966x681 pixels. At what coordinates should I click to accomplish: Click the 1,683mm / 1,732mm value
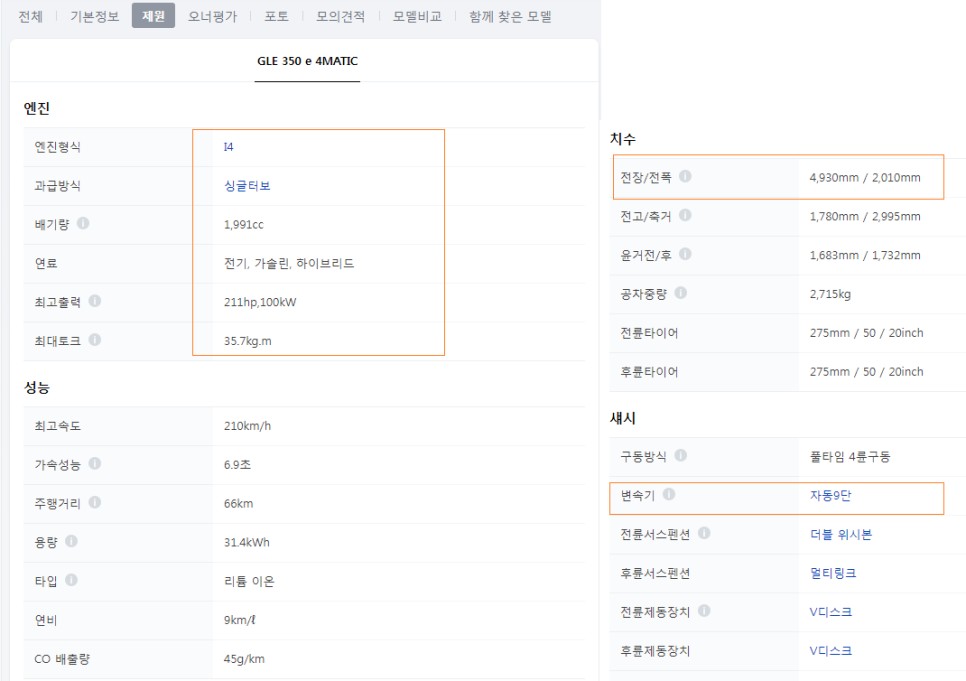[x=865, y=255]
